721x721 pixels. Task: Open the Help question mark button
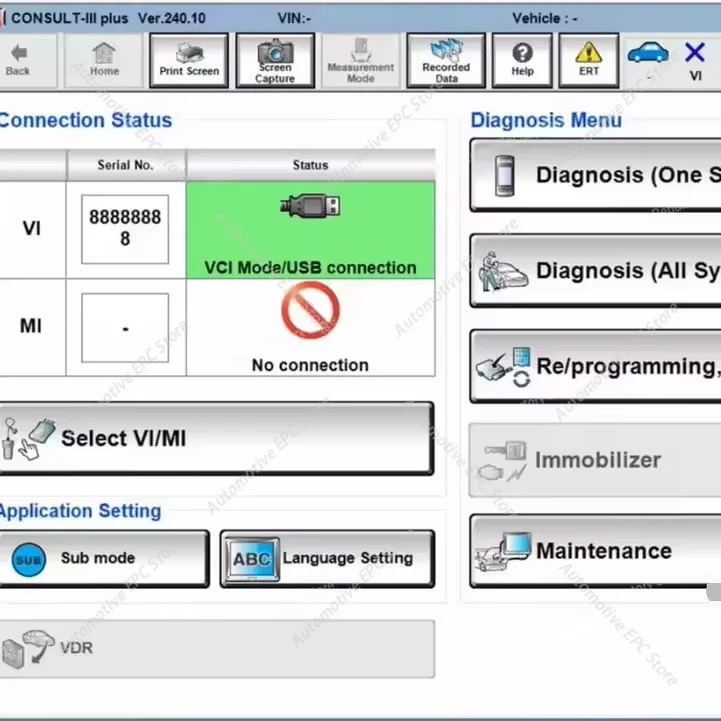point(522,60)
